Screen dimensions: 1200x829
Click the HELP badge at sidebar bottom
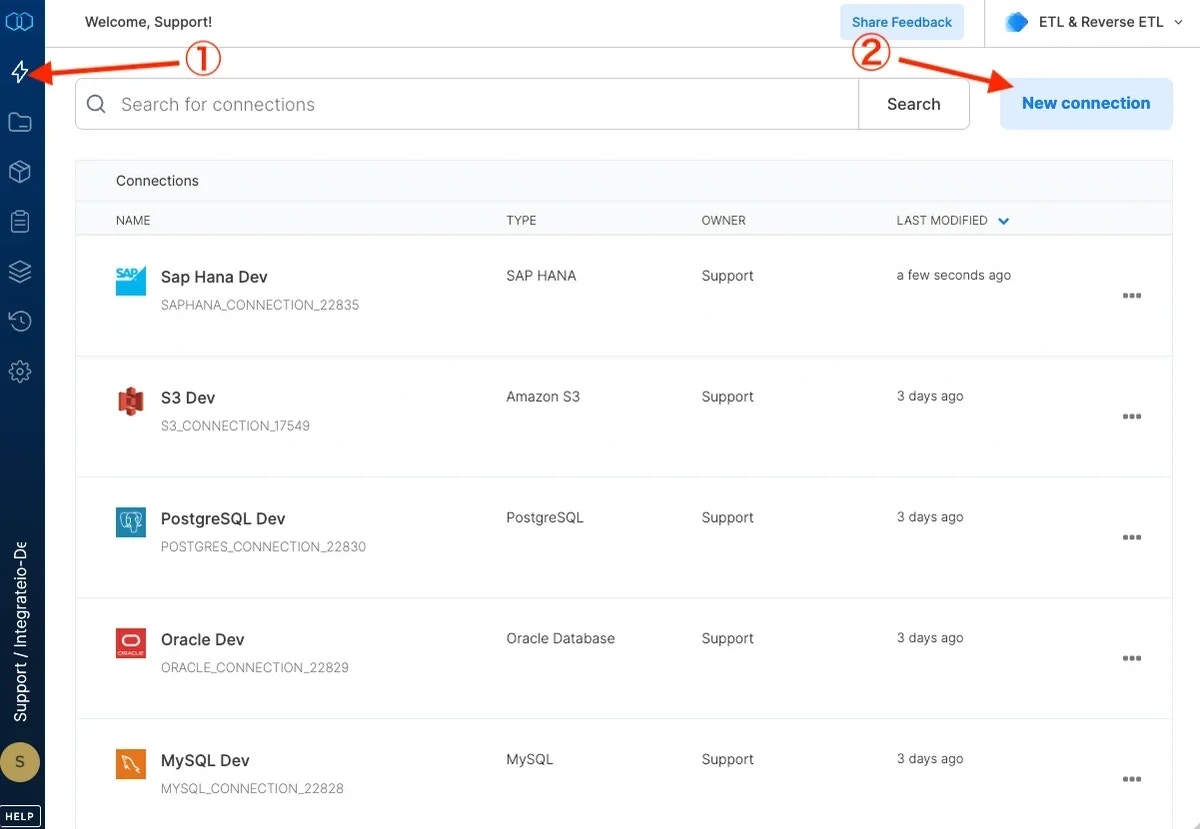20,816
